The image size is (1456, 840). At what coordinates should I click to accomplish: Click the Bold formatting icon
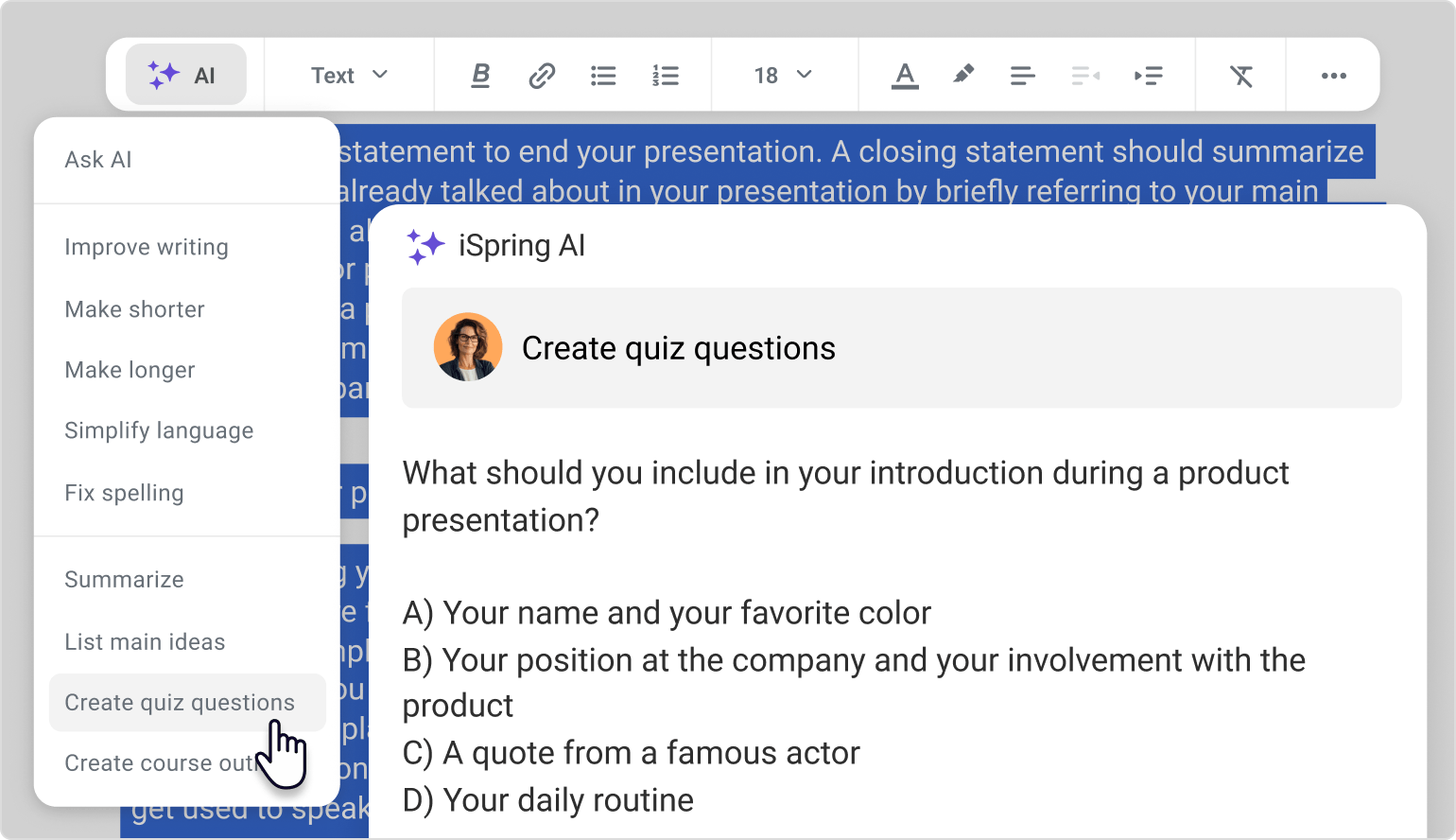480,76
